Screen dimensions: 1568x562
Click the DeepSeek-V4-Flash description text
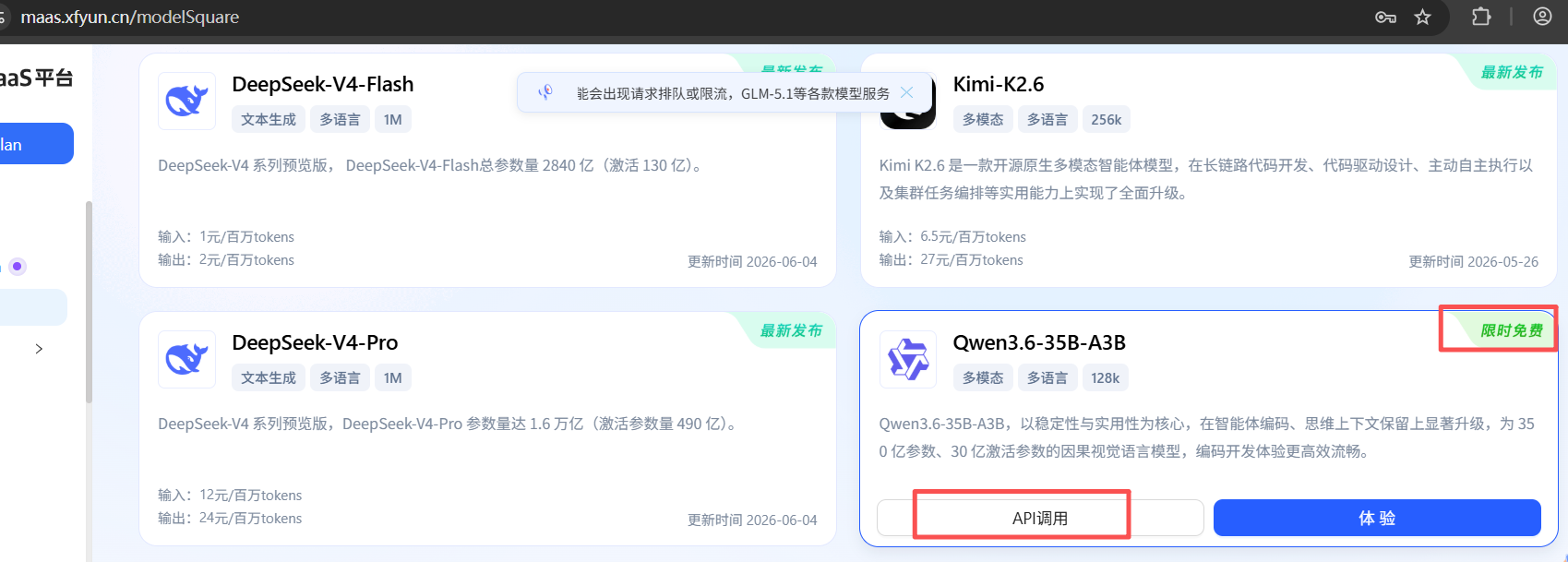(432, 165)
